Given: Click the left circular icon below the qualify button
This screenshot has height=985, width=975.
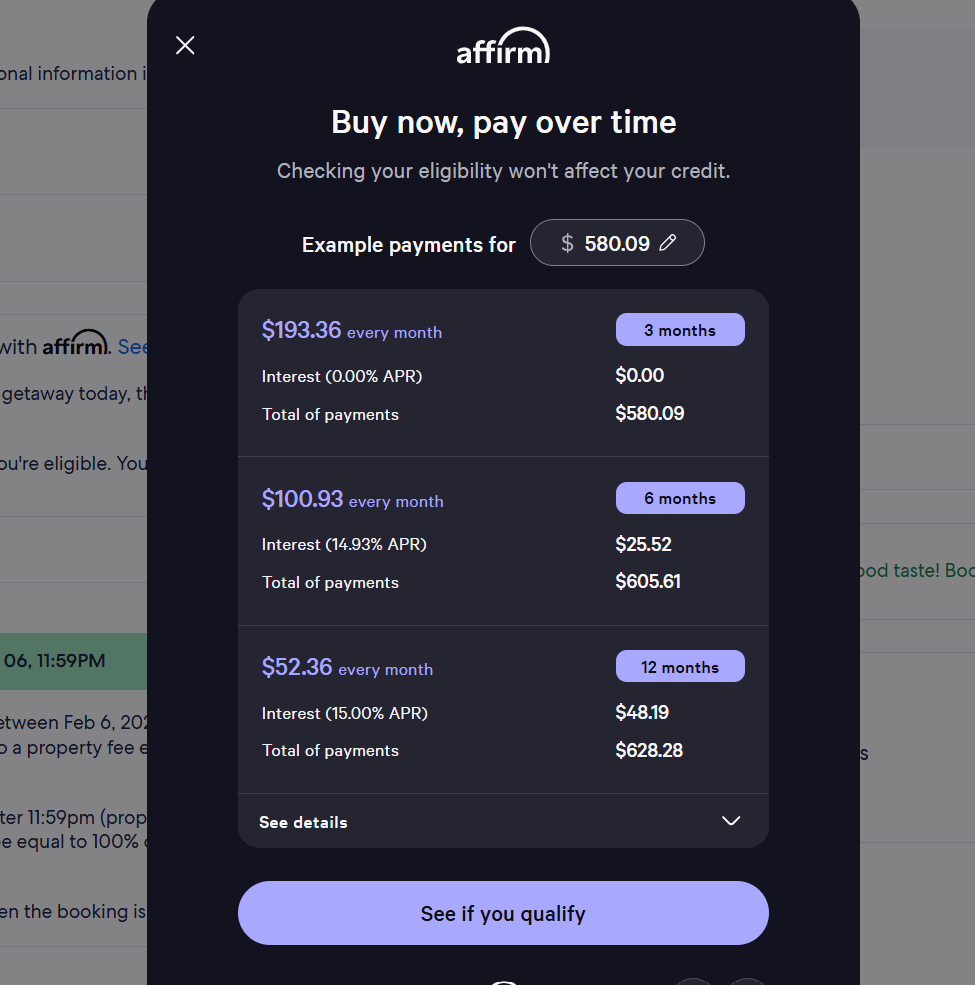Looking at the screenshot, I should point(693,981).
